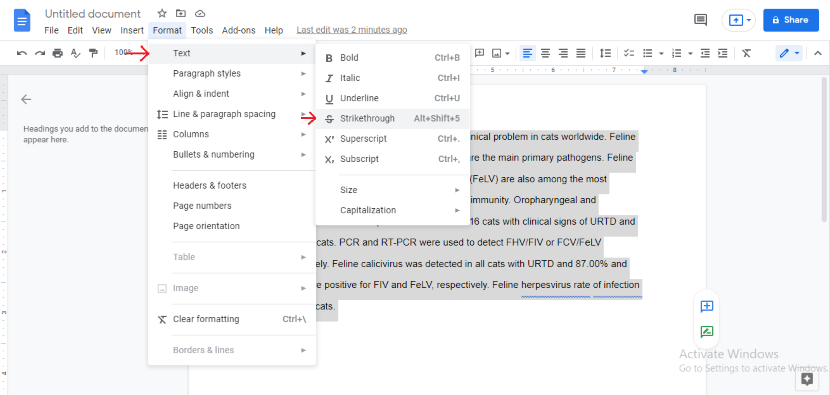Click the Share button

tap(790, 20)
